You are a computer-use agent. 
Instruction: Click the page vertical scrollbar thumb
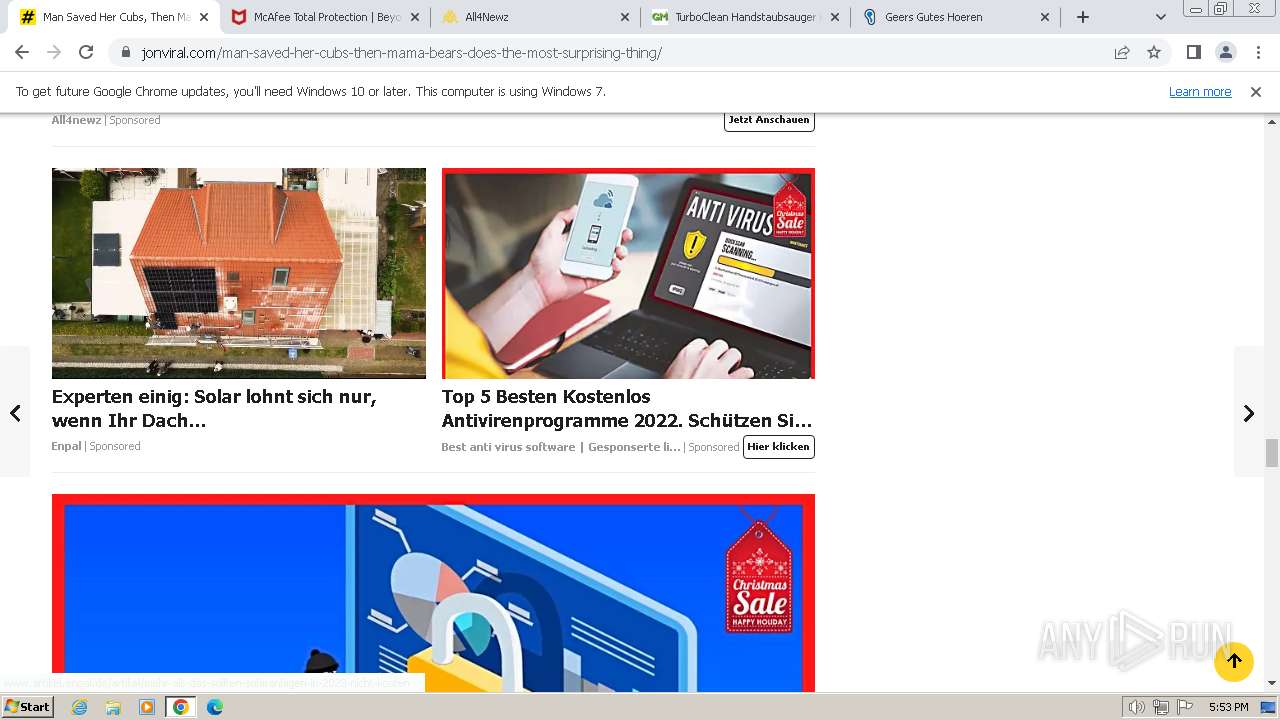1272,453
